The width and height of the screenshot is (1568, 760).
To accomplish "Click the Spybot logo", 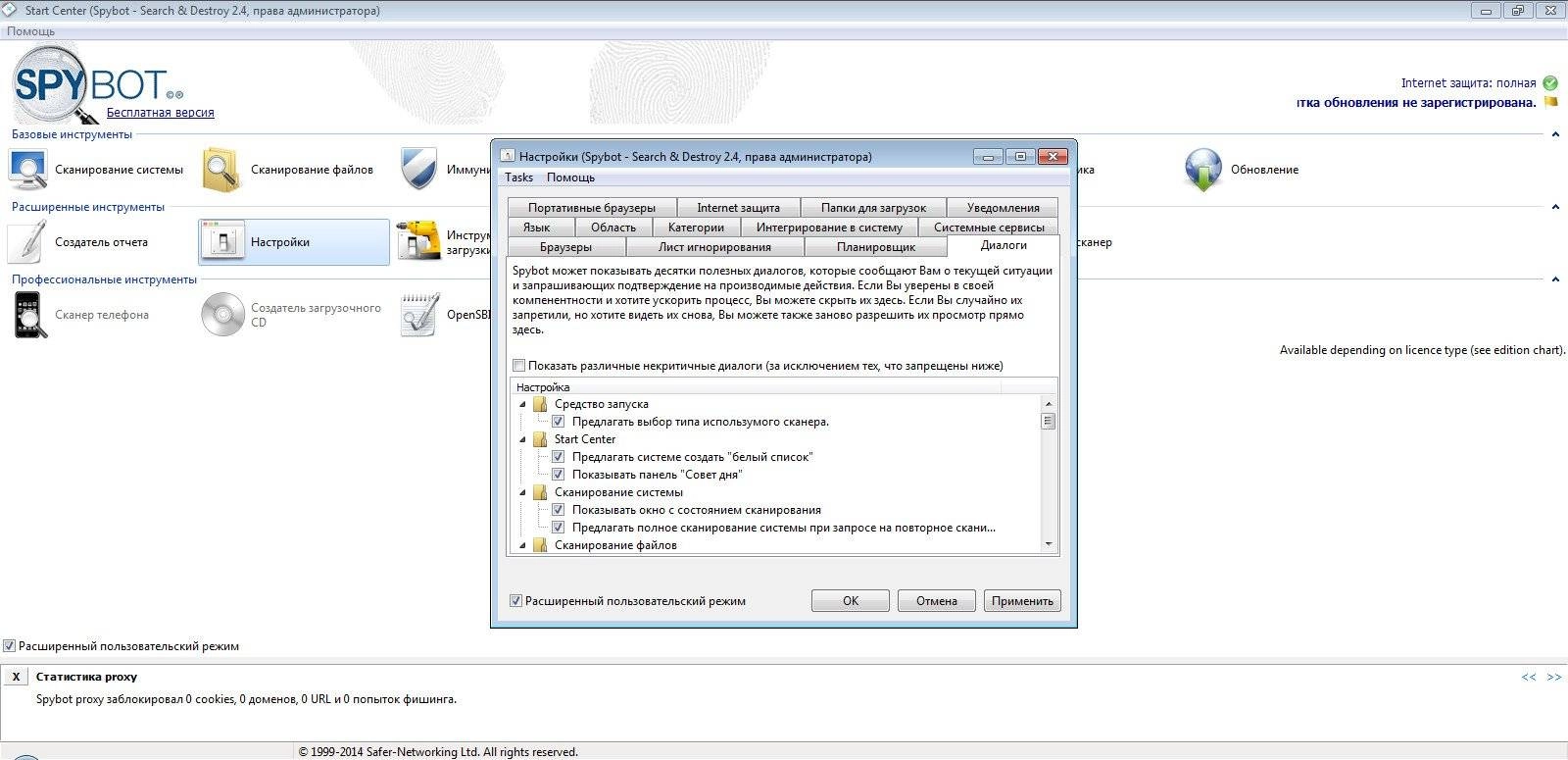I will (x=98, y=86).
